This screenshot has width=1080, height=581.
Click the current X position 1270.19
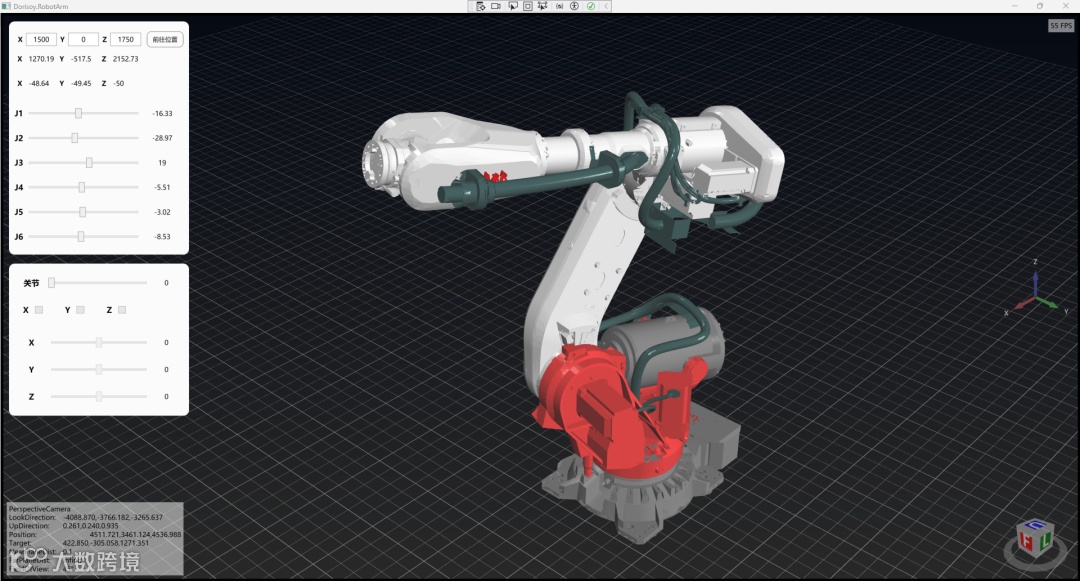41,59
